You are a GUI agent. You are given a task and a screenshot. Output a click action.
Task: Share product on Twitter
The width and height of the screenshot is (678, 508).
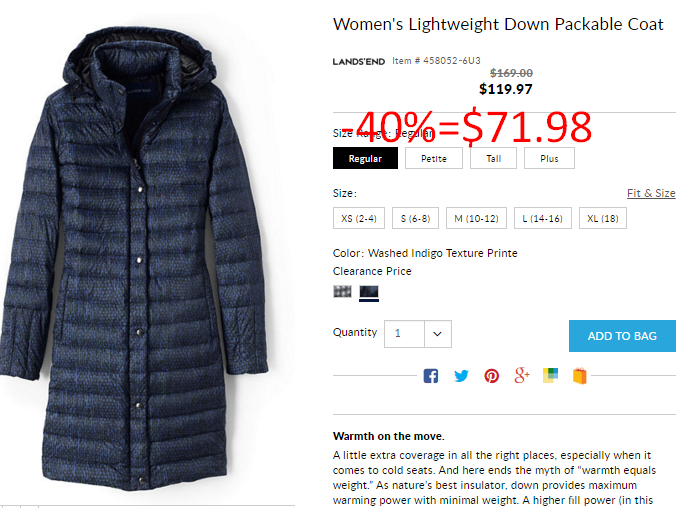tap(461, 376)
